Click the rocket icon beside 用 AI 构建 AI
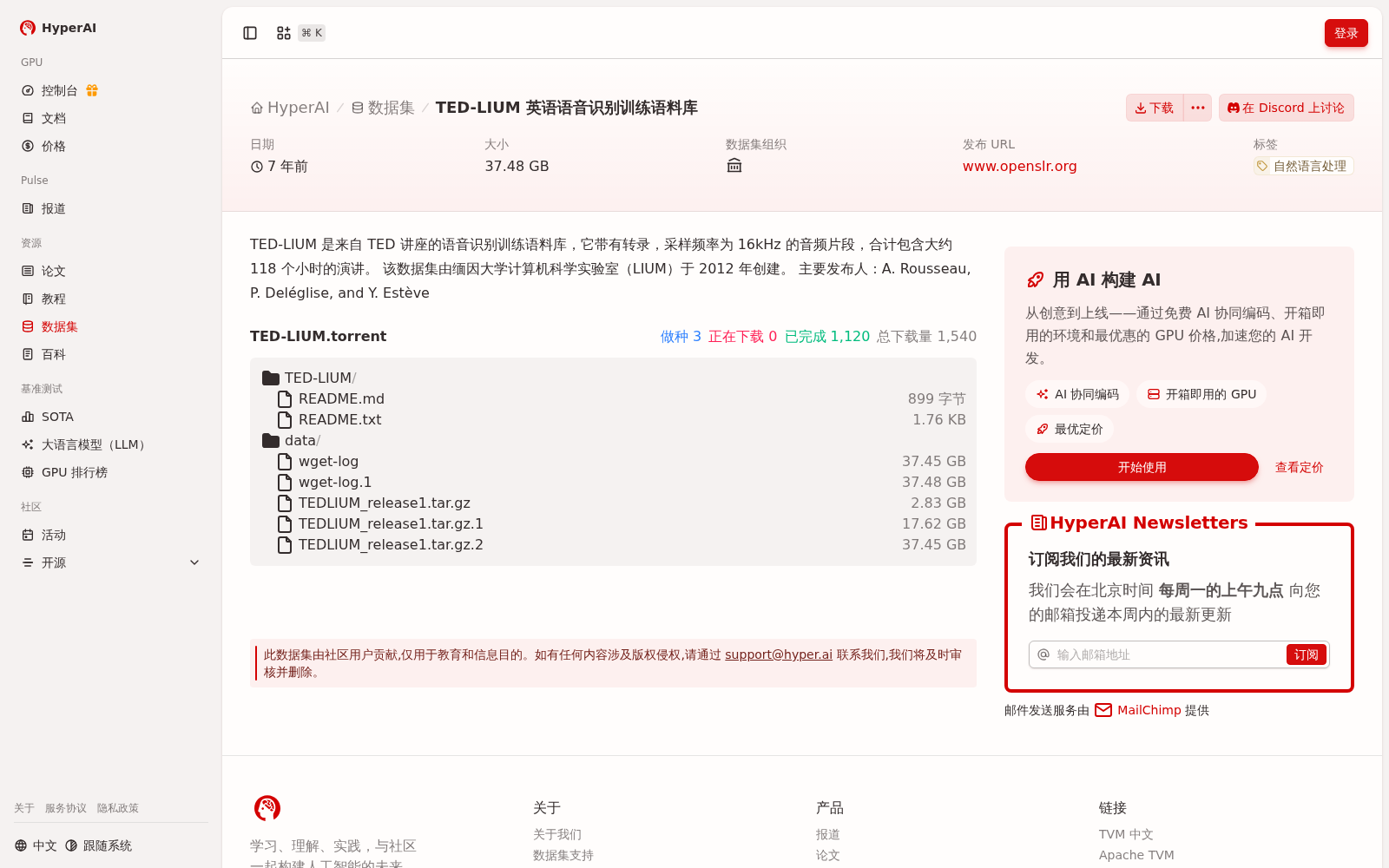1389x868 pixels. point(1036,279)
